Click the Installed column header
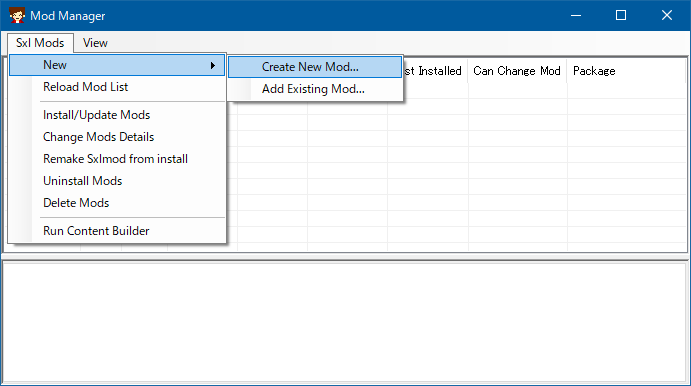 pos(435,71)
